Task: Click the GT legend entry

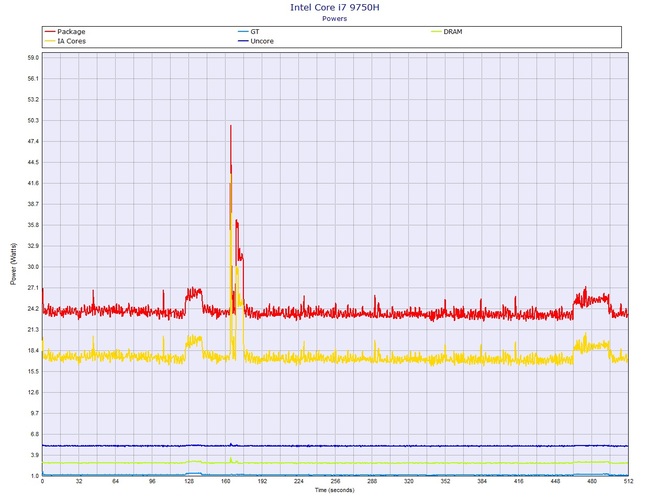Action: (x=249, y=32)
